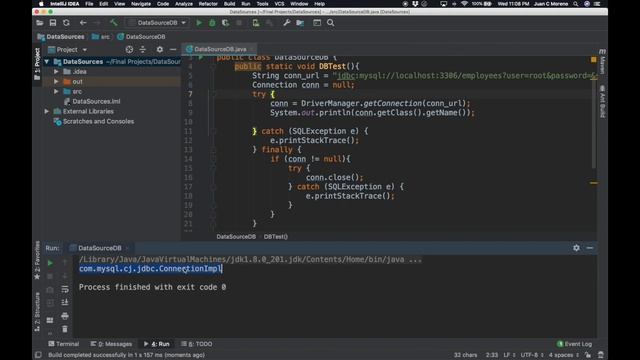
Task: Click the DataSourceDB editor breadcrumb at bottom
Action: tap(236, 237)
